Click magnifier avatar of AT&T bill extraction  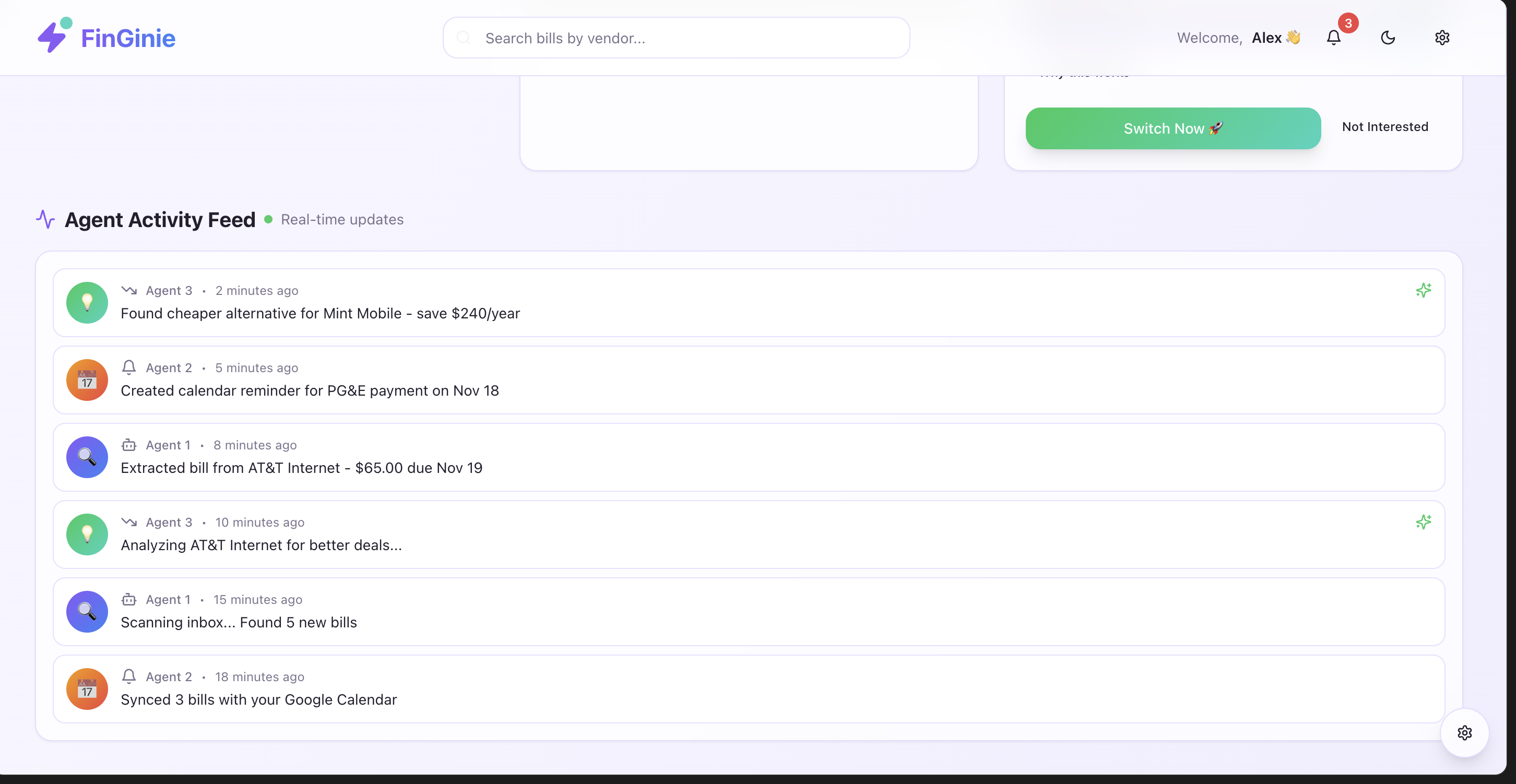point(87,457)
